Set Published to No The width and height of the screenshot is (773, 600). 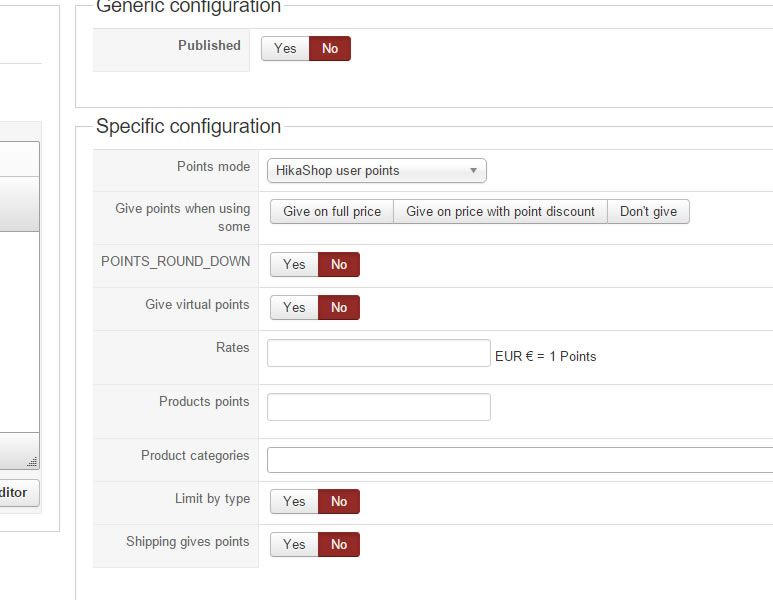(x=330, y=49)
